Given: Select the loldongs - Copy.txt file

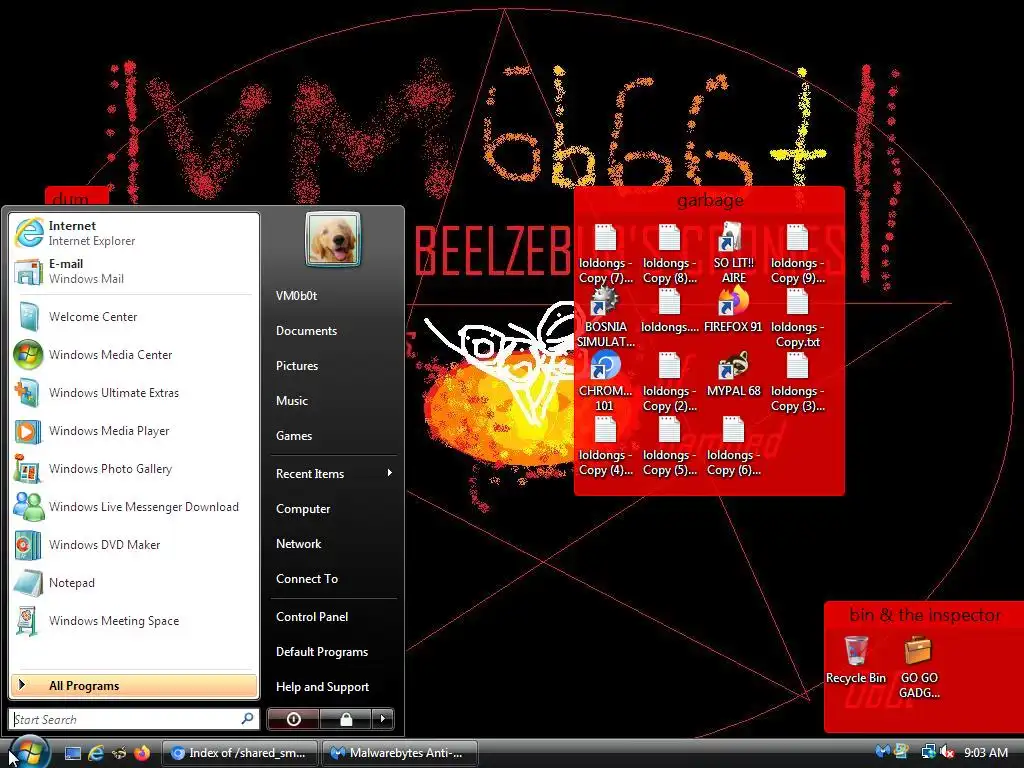Looking at the screenshot, I should point(797,317).
